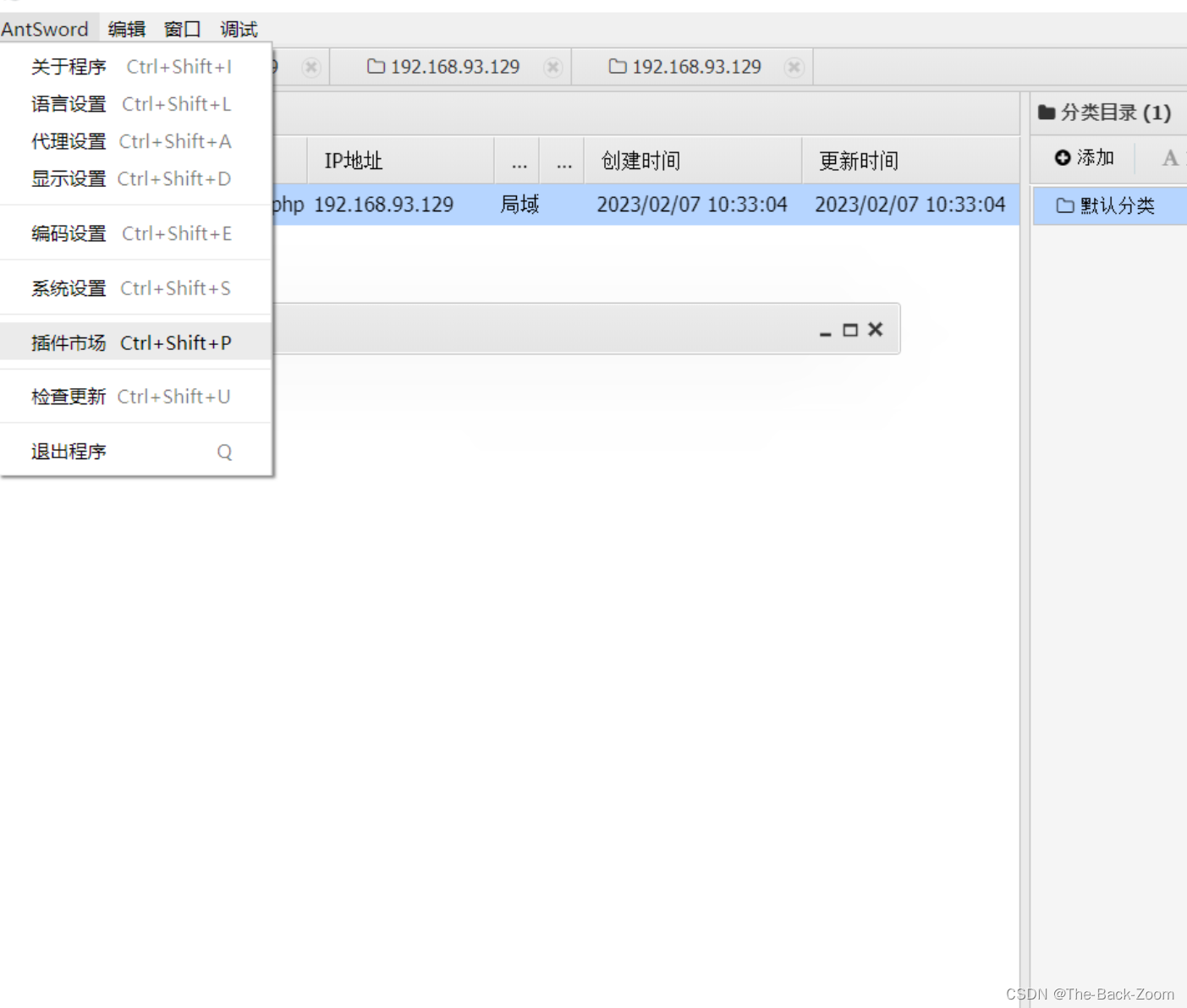Open the 窗口 menu
This screenshot has height=1008, width=1187.
[182, 29]
